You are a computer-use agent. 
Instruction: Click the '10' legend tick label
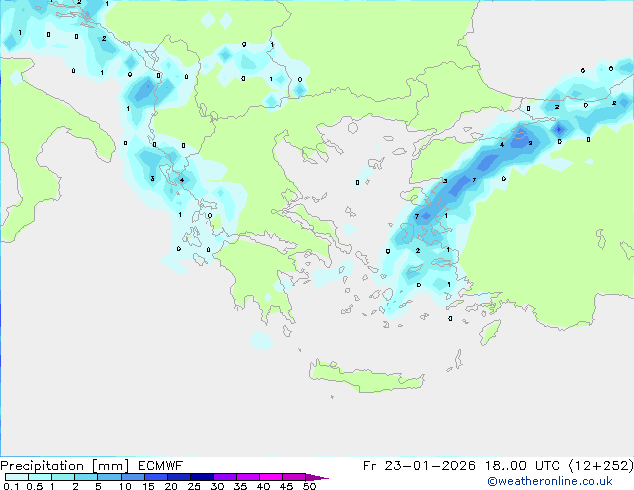[125, 486]
